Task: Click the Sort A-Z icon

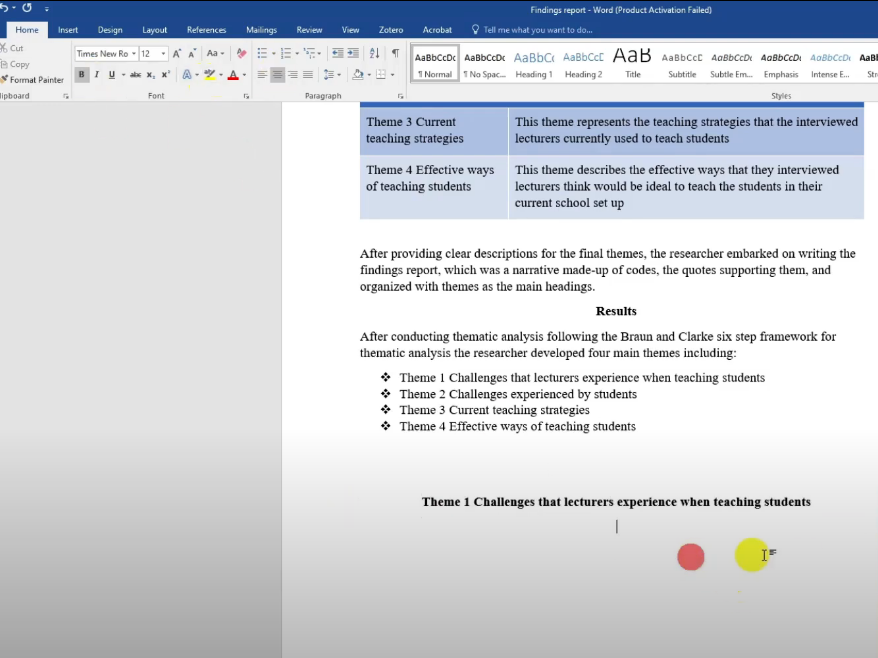Action: coord(375,53)
